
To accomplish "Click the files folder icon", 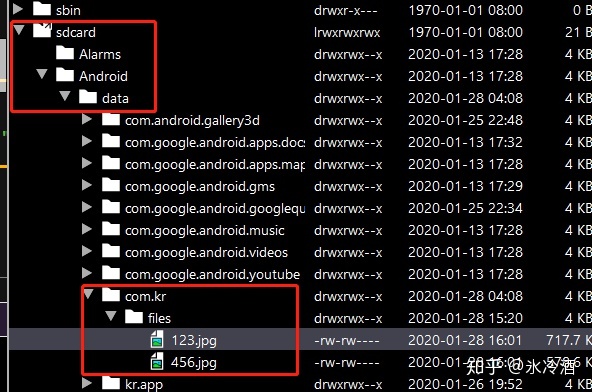I will coord(134,317).
